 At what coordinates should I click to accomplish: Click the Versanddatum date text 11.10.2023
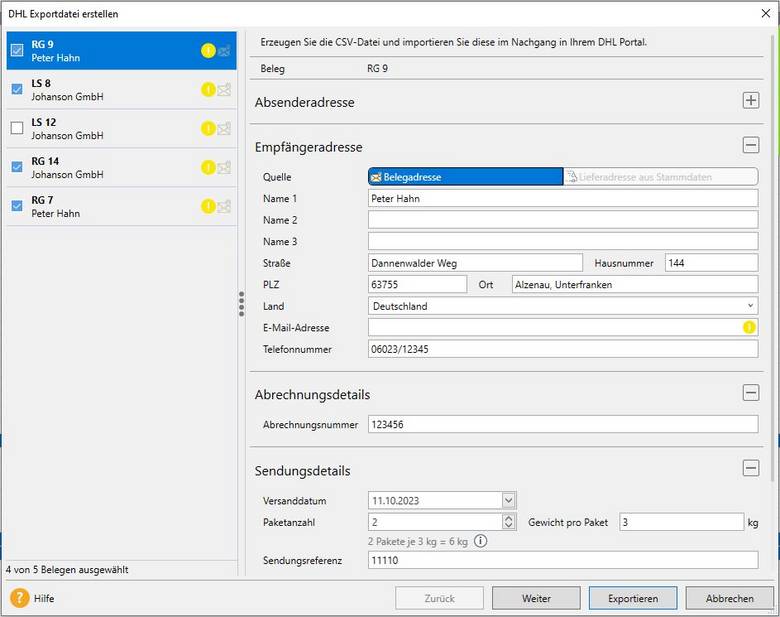pyautogui.click(x=395, y=501)
